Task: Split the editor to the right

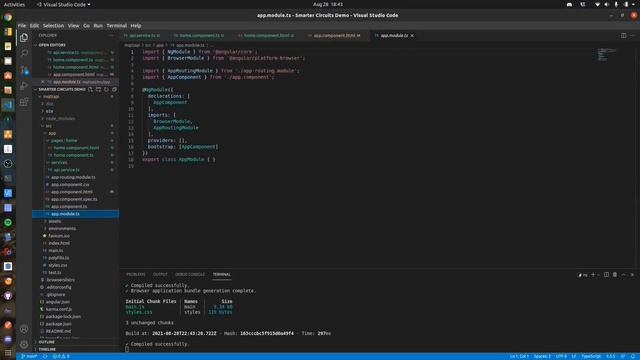Action: pos(623,36)
